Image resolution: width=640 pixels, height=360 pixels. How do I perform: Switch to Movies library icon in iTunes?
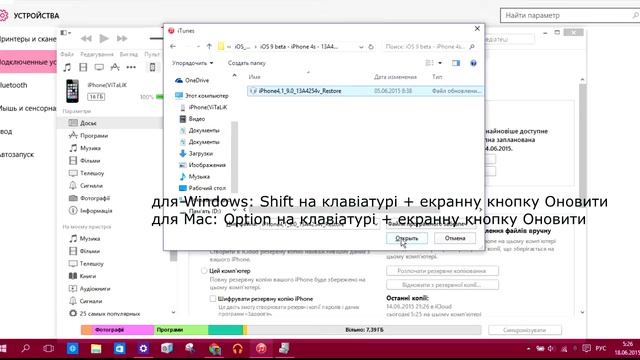(83, 67)
